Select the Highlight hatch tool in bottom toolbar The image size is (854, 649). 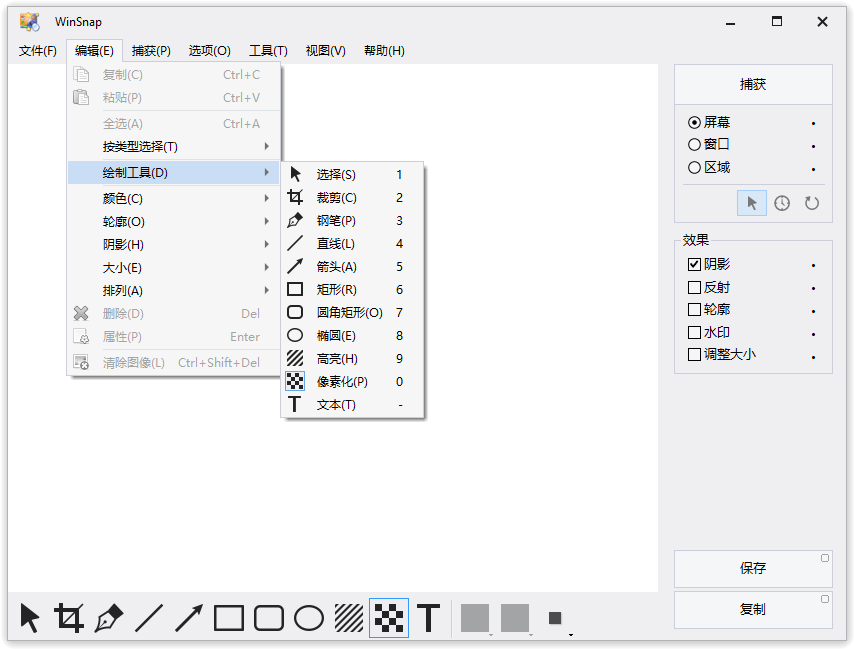pyautogui.click(x=349, y=618)
